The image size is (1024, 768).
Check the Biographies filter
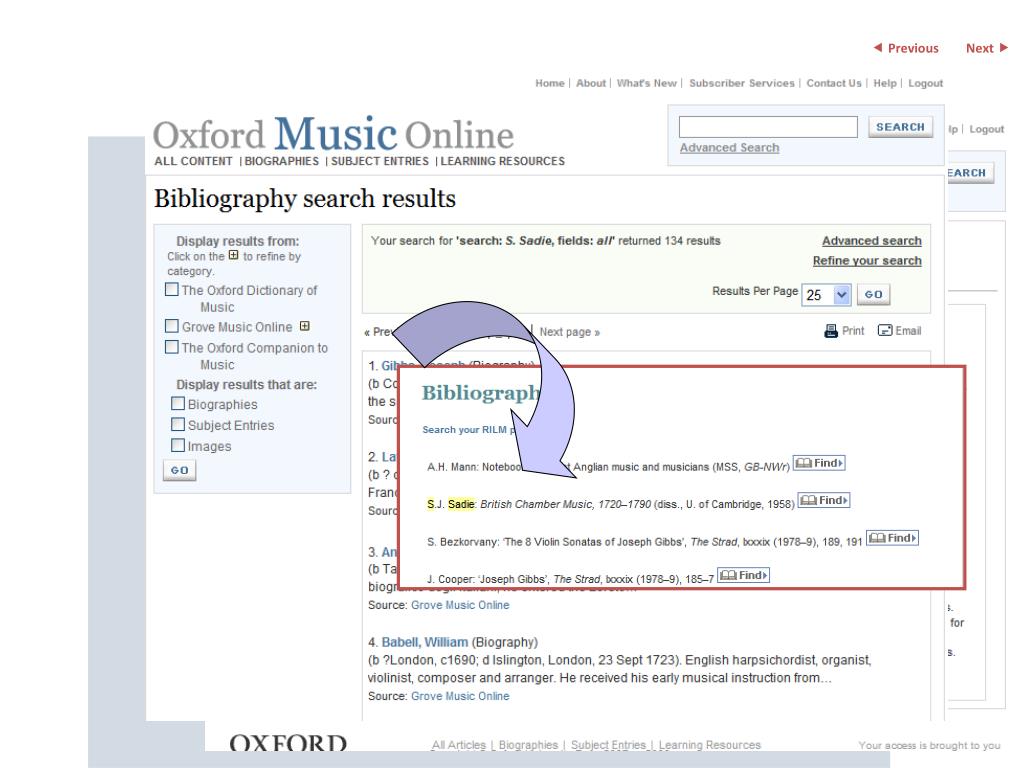point(178,404)
